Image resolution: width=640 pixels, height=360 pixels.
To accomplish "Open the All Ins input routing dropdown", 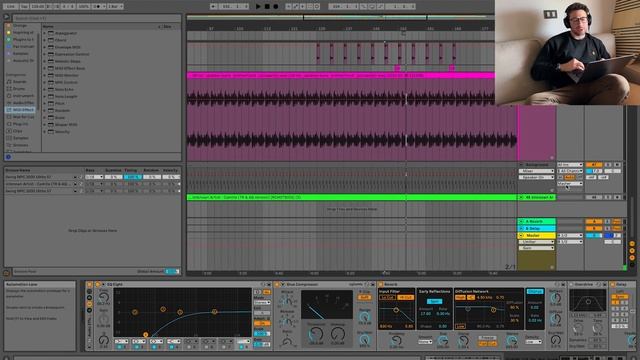I will pyautogui.click(x=570, y=165).
